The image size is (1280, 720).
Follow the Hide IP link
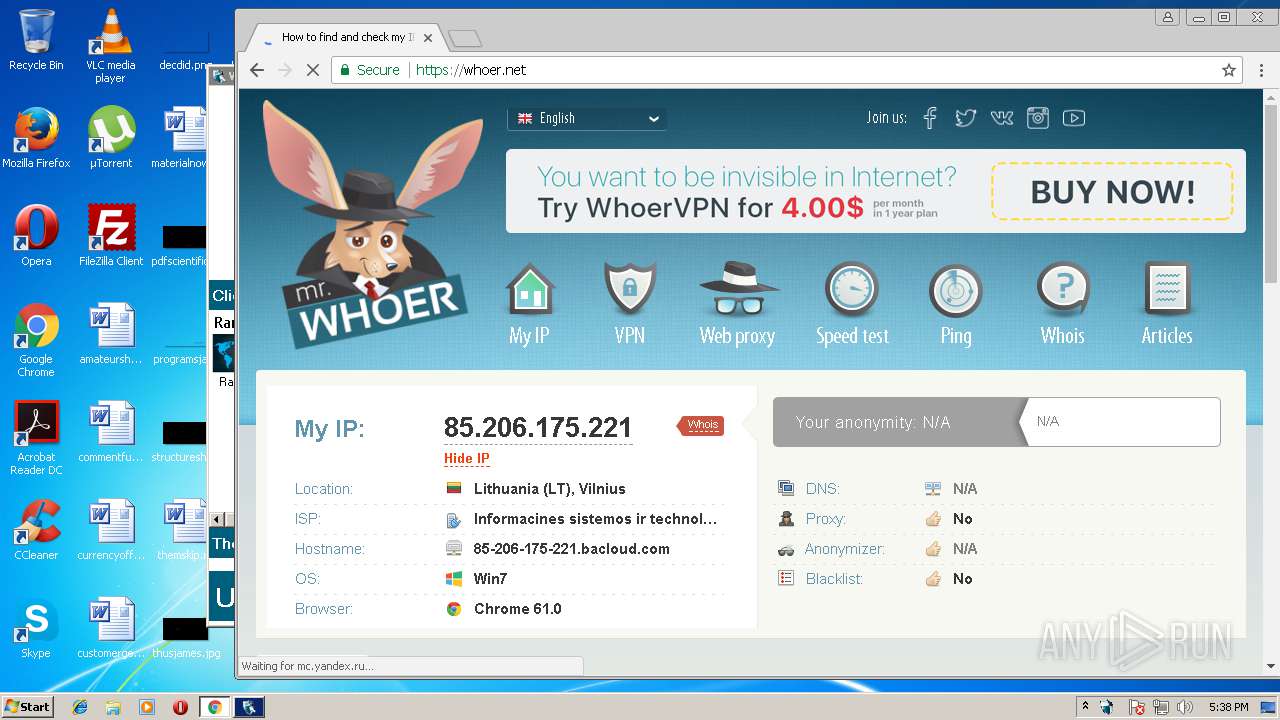pos(467,459)
